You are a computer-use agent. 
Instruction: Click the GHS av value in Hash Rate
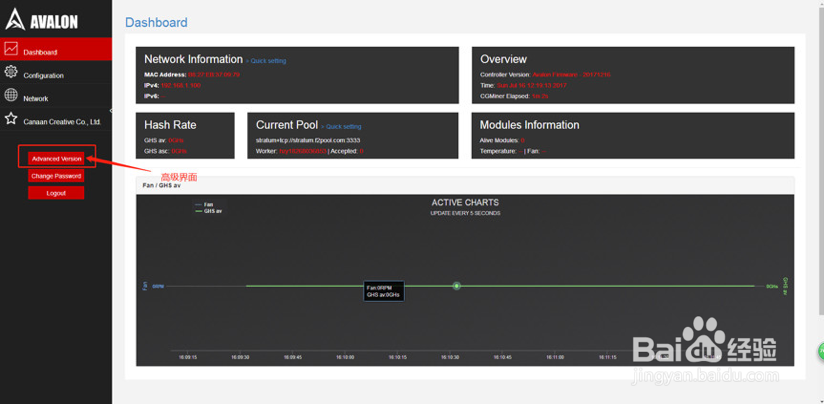pyautogui.click(x=176, y=140)
